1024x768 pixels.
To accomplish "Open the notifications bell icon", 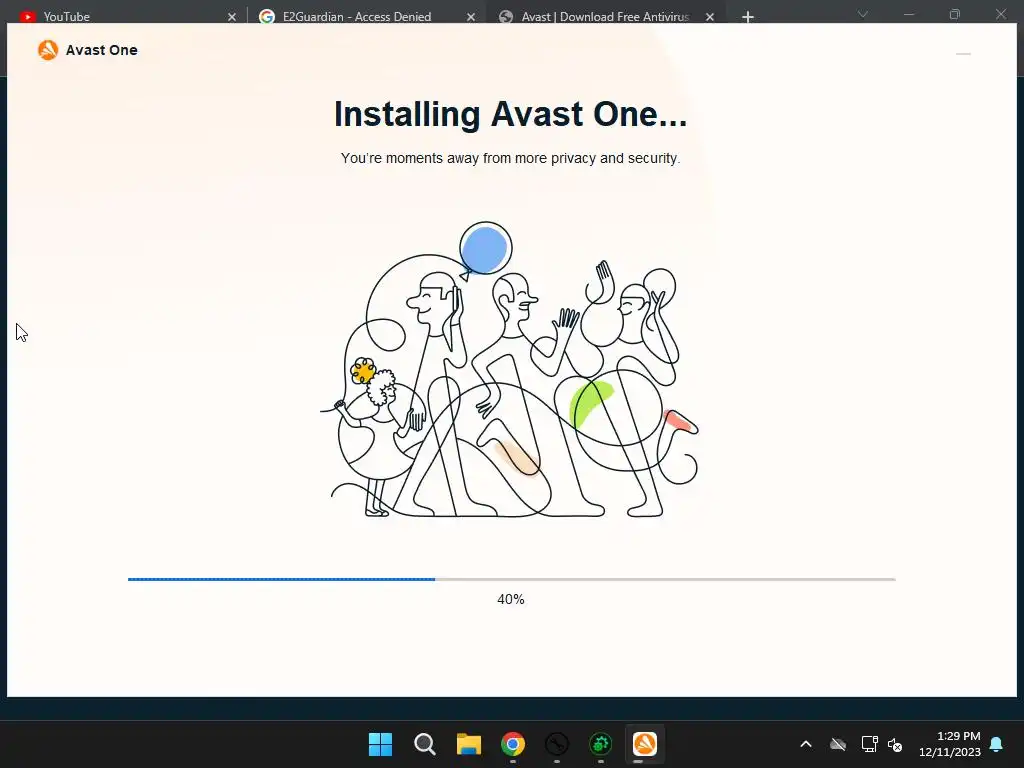I will point(997,744).
